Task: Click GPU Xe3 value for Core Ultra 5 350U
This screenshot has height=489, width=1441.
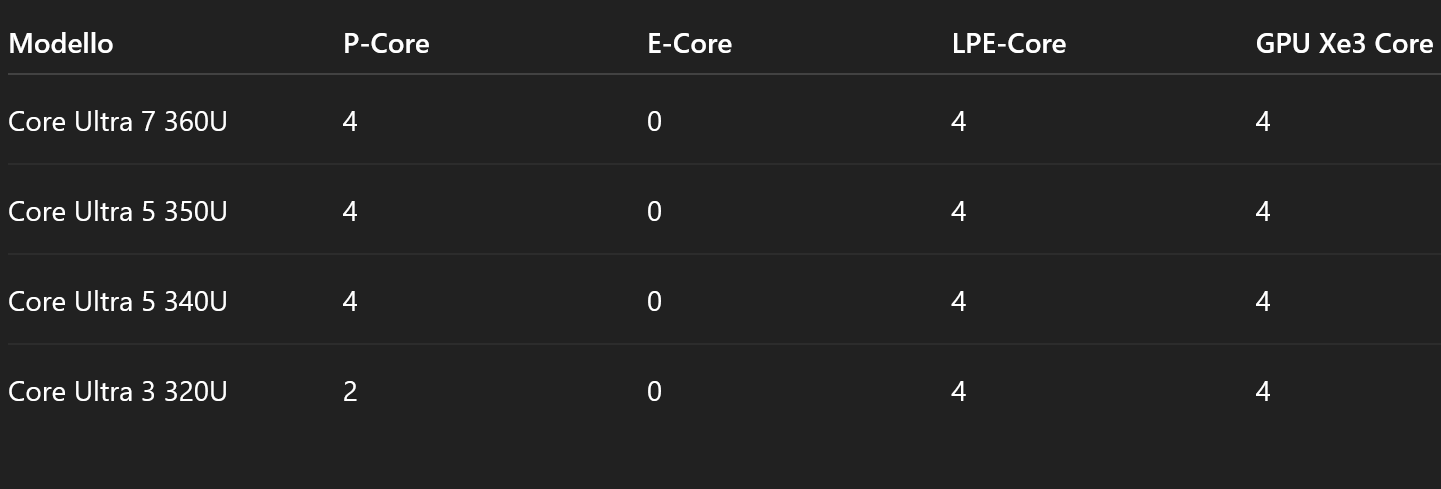Action: pos(1263,212)
